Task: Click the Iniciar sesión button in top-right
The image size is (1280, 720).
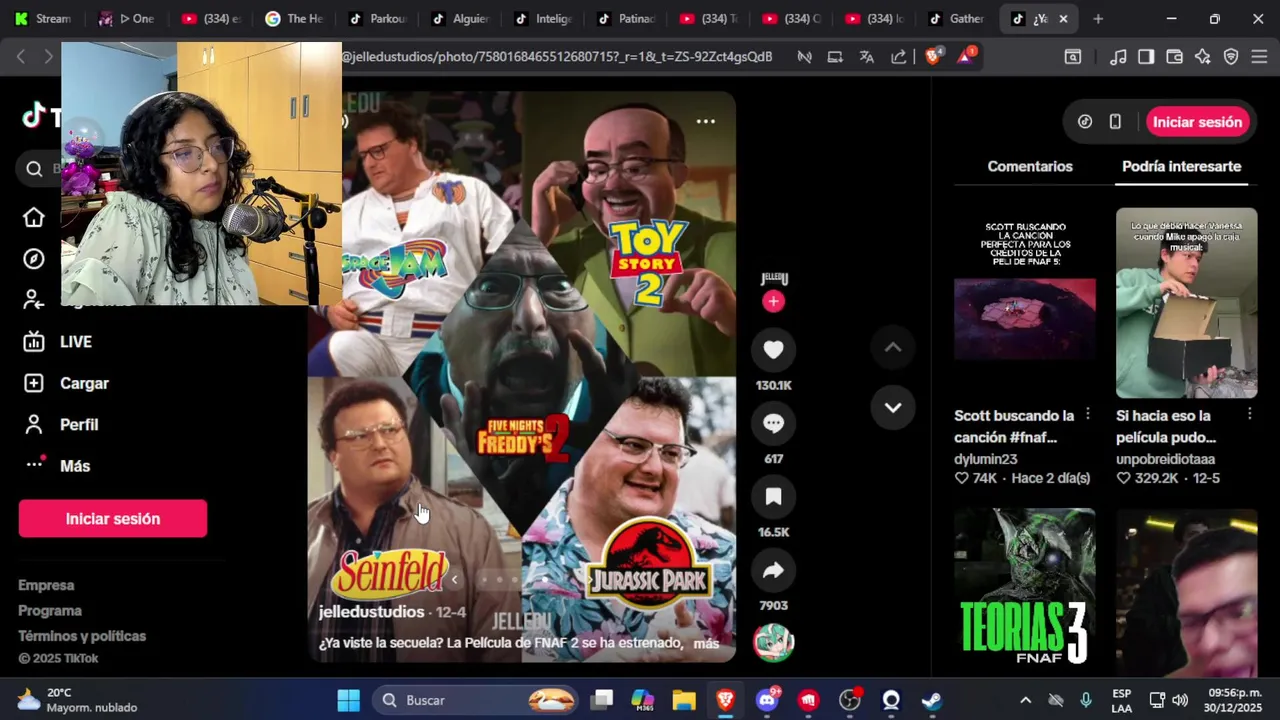Action: pyautogui.click(x=1197, y=122)
